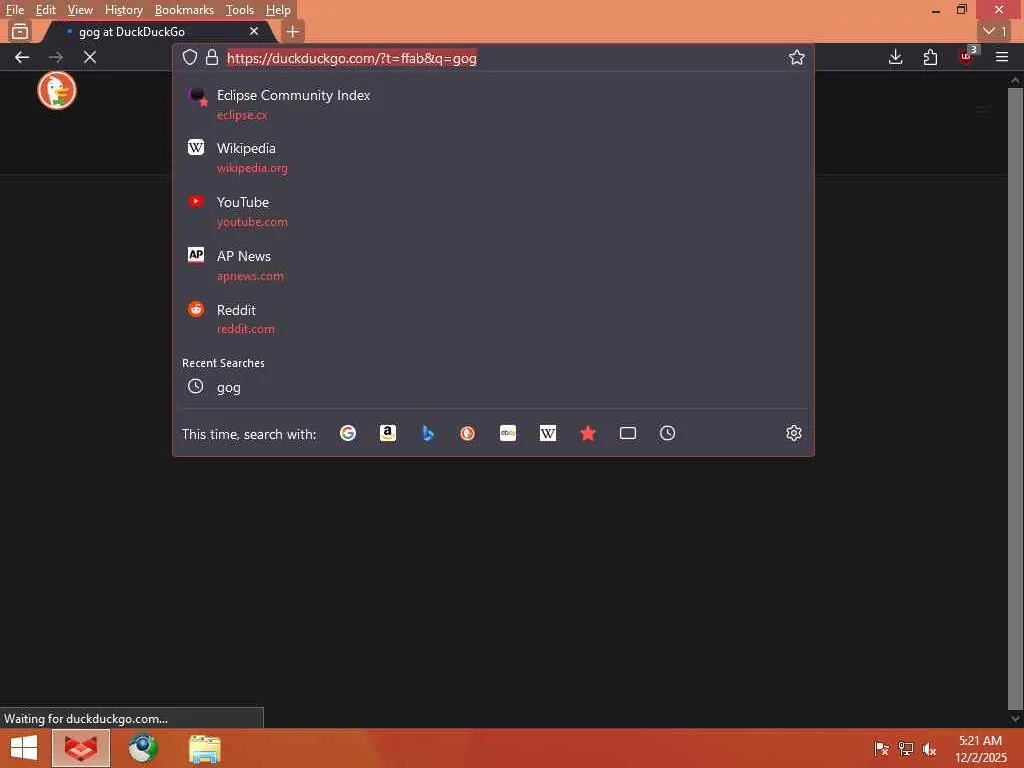Open the Extensions puzzle icon
Image resolution: width=1024 pixels, height=768 pixels.
930,57
